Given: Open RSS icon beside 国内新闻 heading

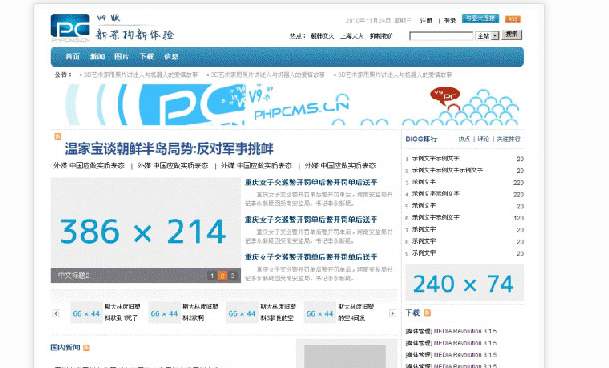Looking at the screenshot, I should [86, 348].
